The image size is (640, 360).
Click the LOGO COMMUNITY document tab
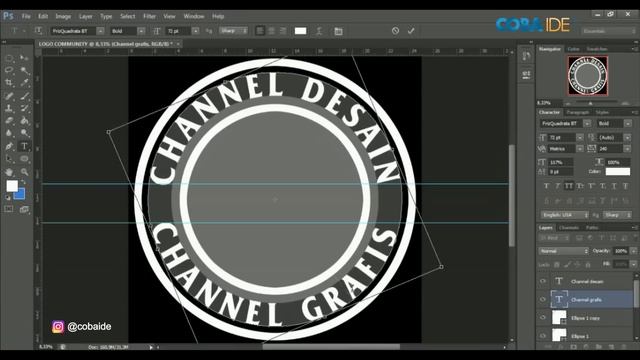(106, 44)
